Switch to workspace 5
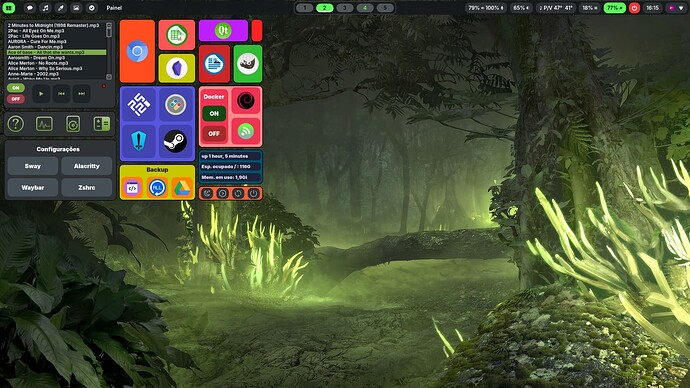Viewport: 690px width, 388px height. (385, 7)
